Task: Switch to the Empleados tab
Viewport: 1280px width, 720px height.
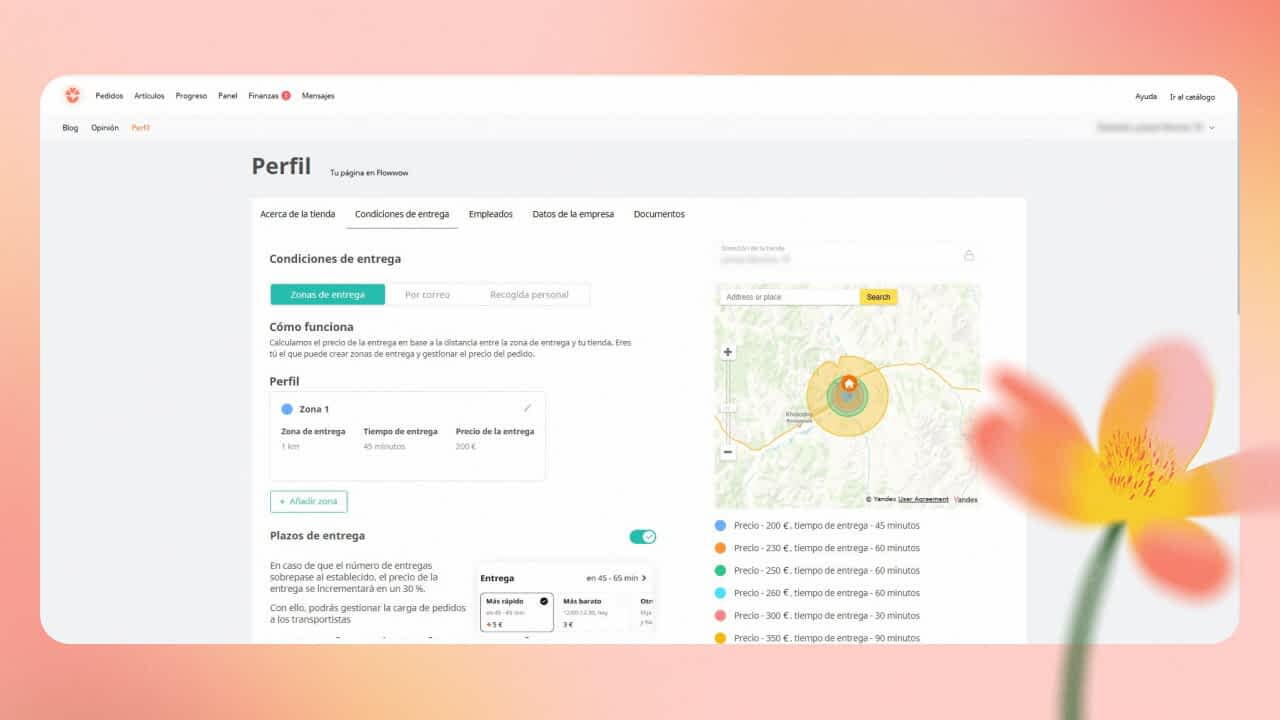Action: (490, 214)
